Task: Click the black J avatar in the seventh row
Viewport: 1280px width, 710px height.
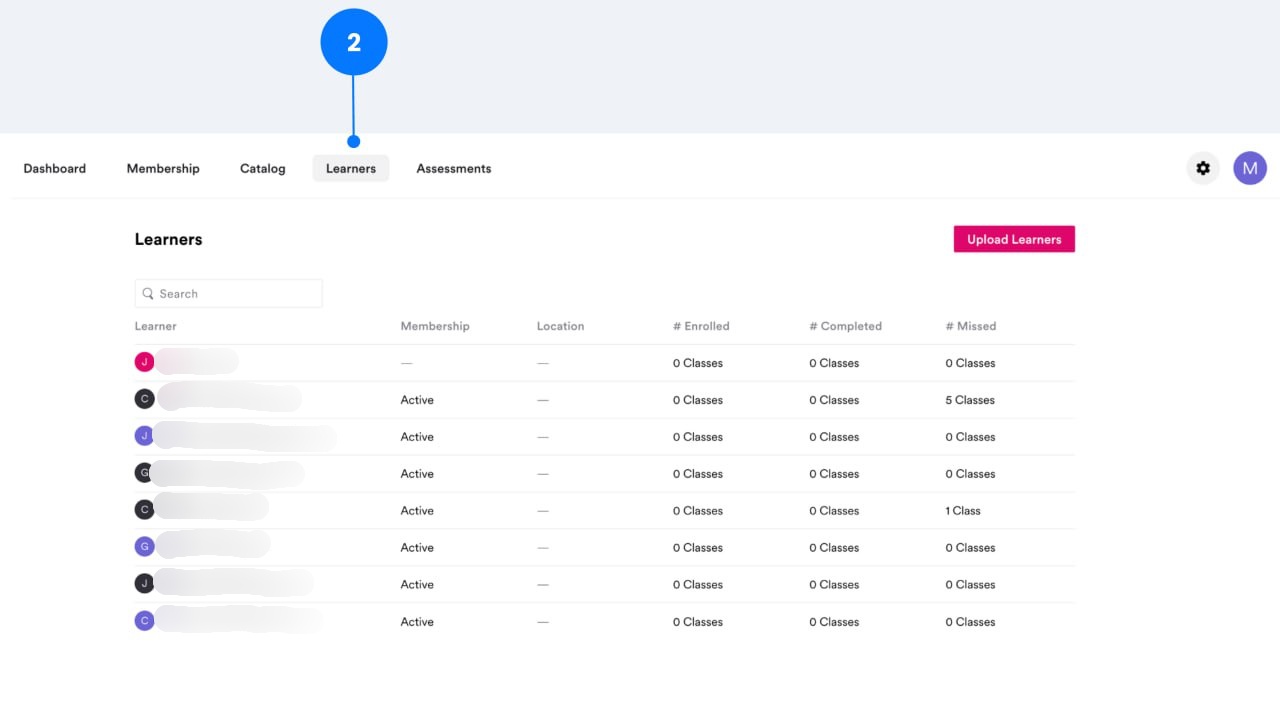Action: tap(144, 583)
